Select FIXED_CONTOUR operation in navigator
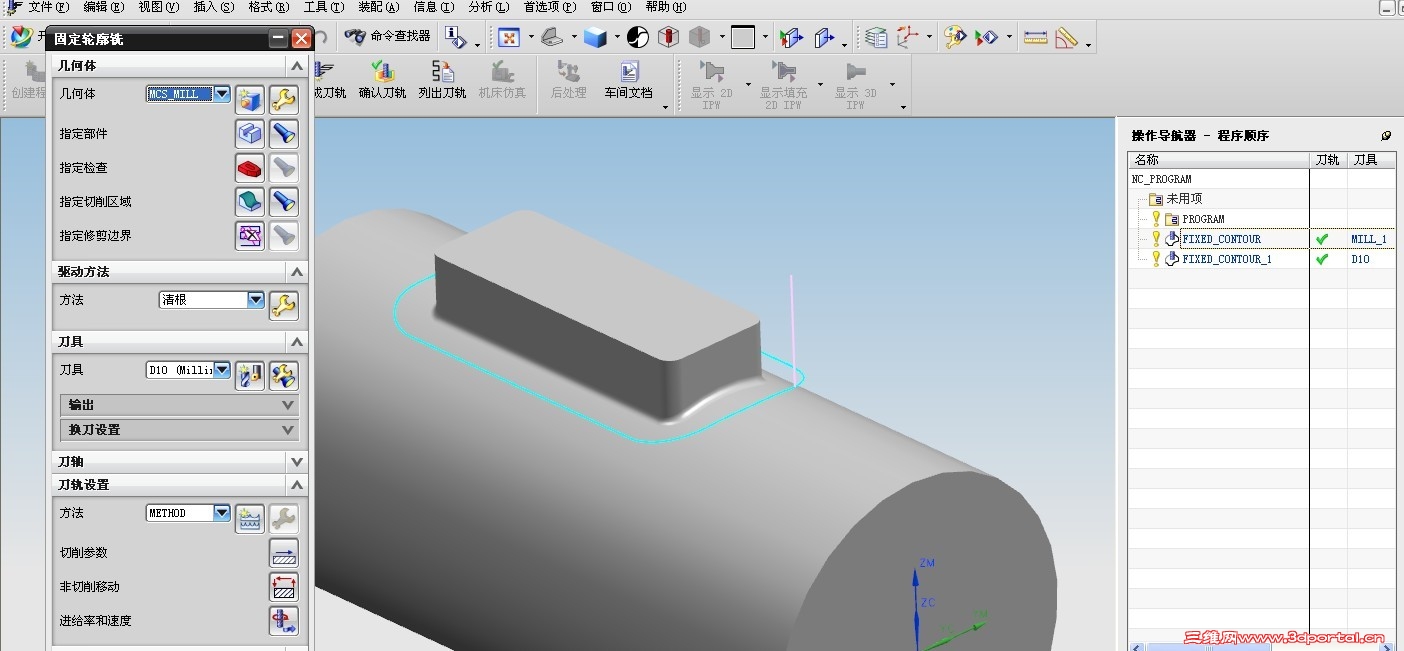1404x651 pixels. pyautogui.click(x=1221, y=239)
